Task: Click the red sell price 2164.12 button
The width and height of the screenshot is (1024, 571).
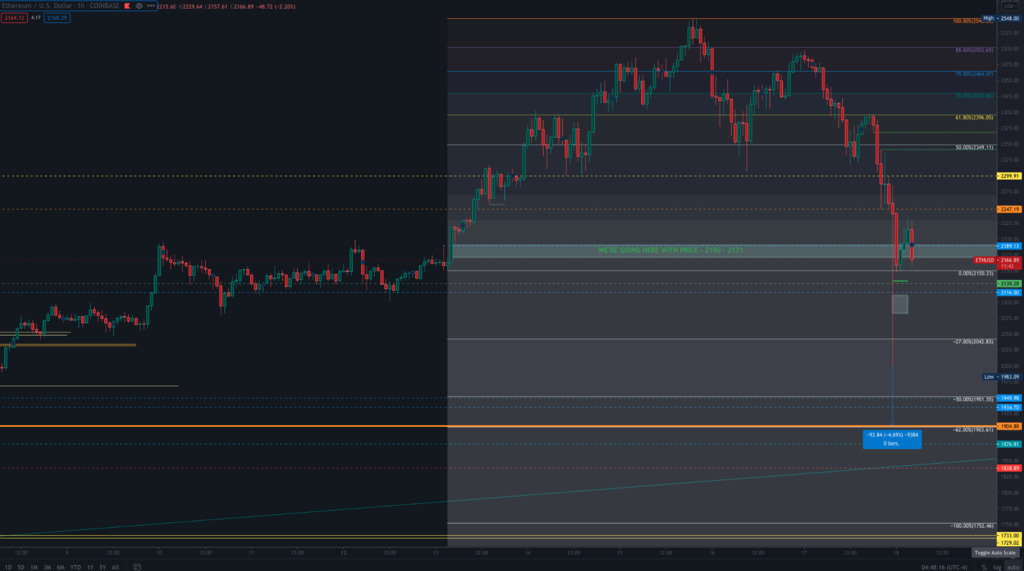Action: click(x=12, y=18)
